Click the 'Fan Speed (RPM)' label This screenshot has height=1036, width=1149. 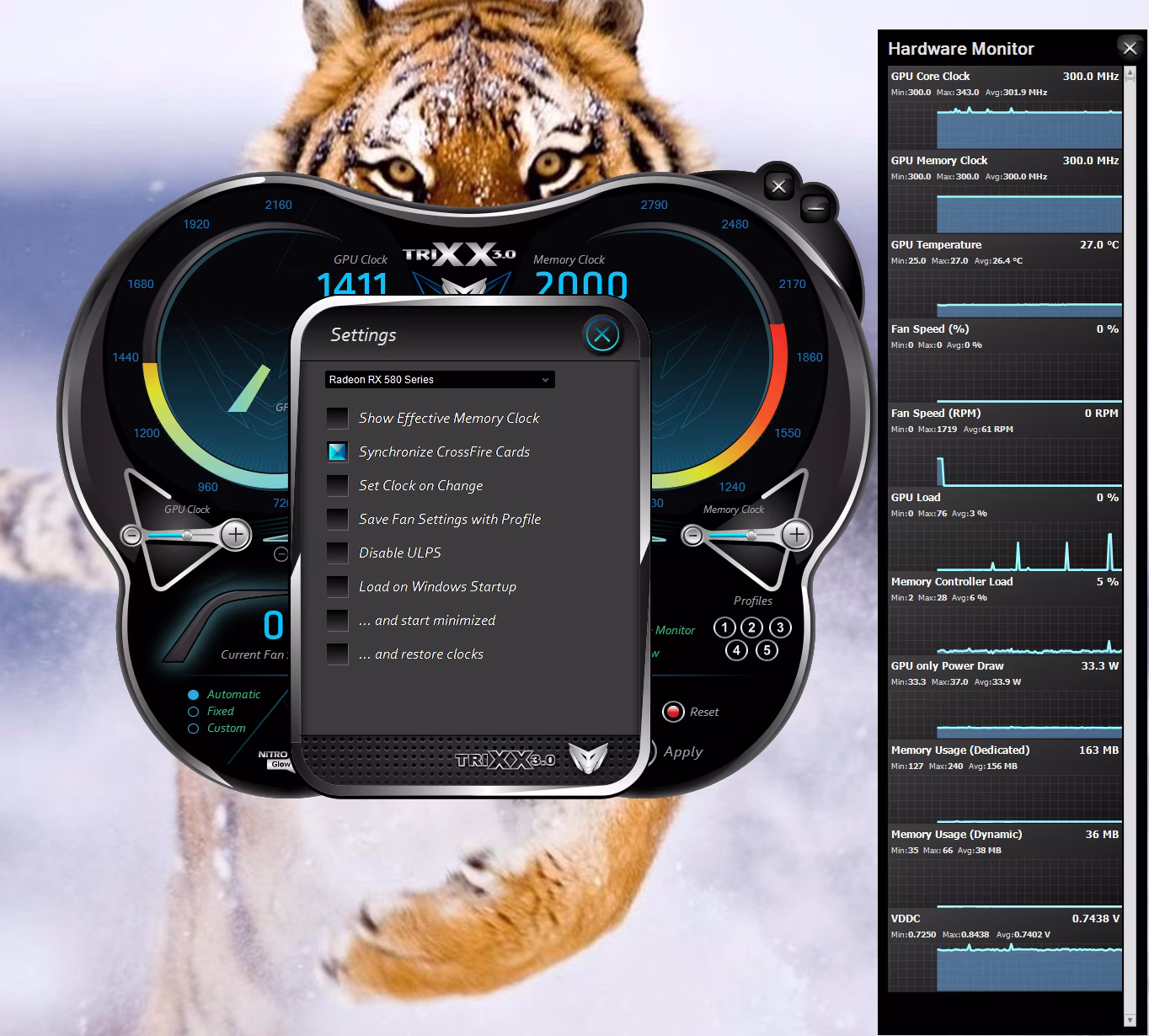pyautogui.click(x=936, y=414)
